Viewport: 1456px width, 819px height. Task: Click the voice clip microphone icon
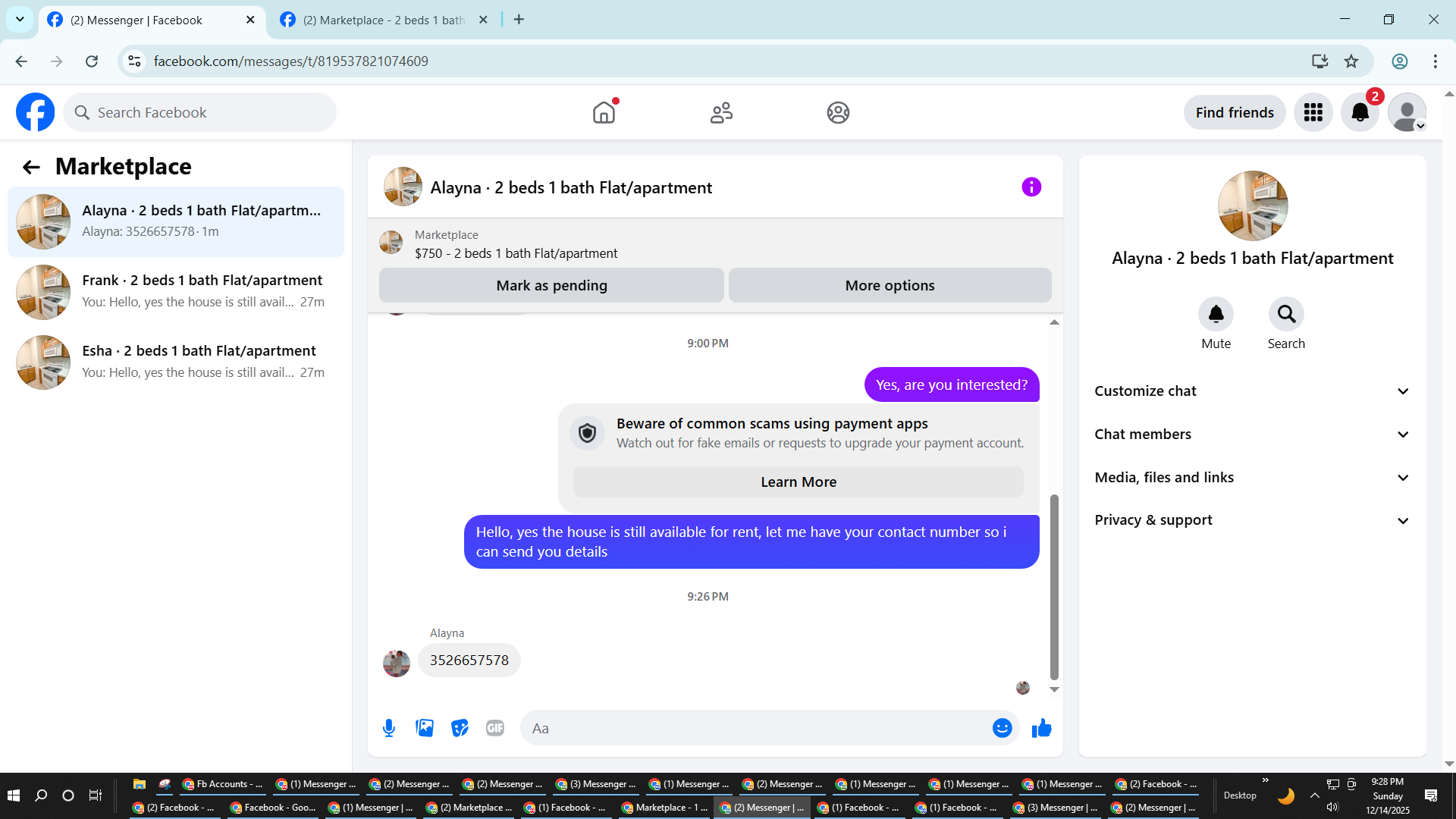tap(389, 728)
